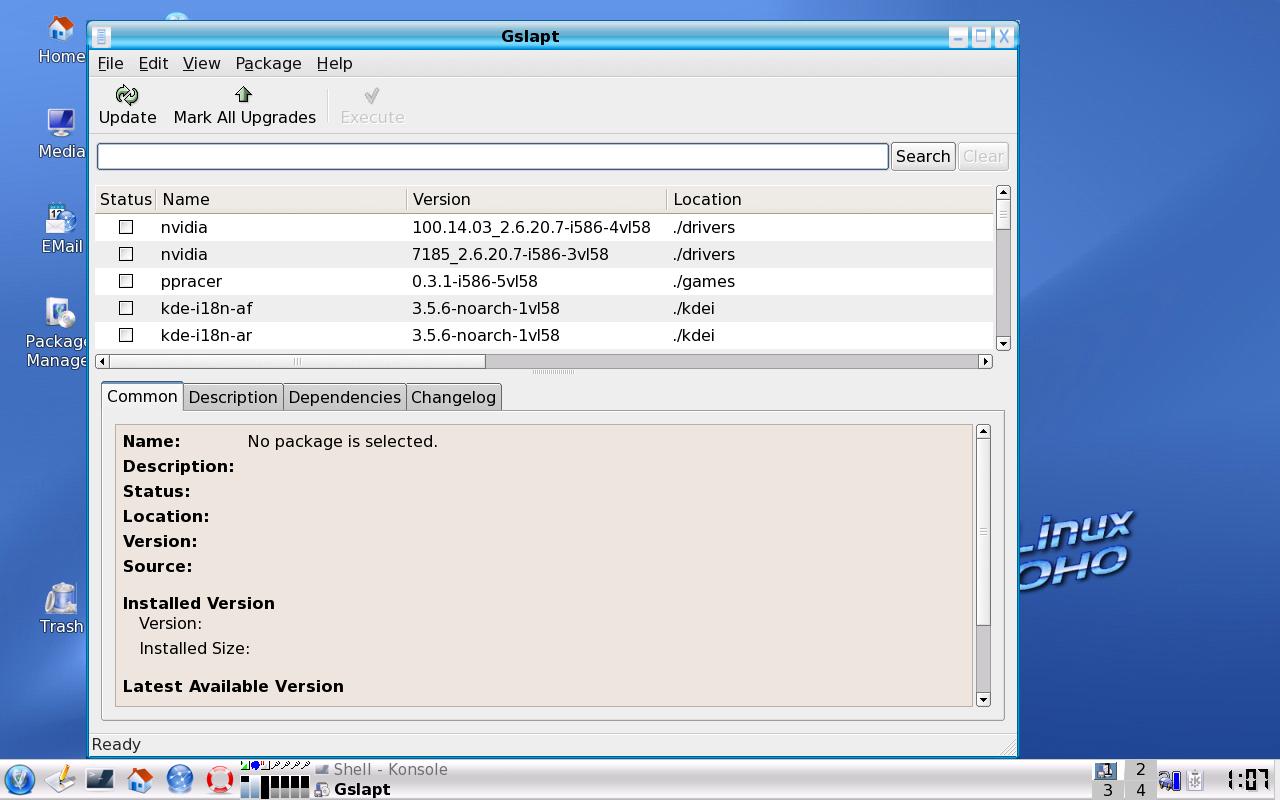Click the Search button
The image size is (1280, 800).
(922, 156)
